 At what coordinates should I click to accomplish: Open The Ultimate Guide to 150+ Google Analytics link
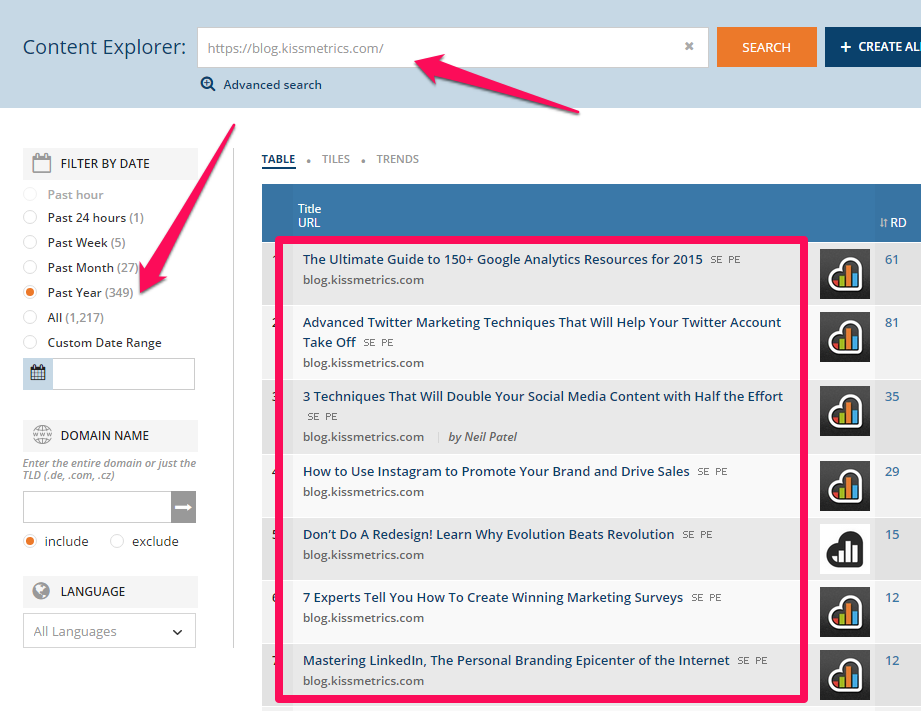pos(502,259)
